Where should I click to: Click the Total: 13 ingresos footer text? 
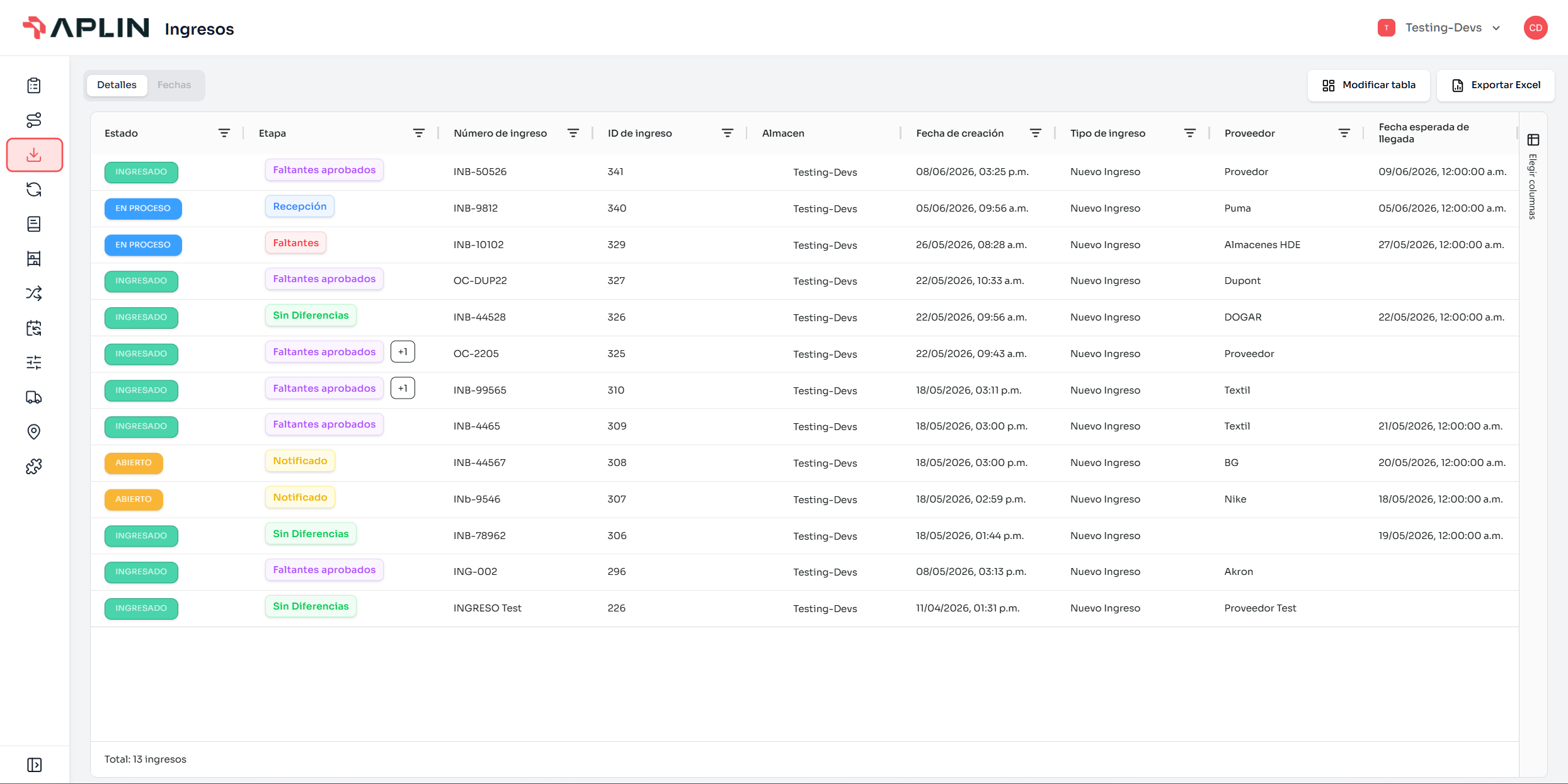click(146, 759)
